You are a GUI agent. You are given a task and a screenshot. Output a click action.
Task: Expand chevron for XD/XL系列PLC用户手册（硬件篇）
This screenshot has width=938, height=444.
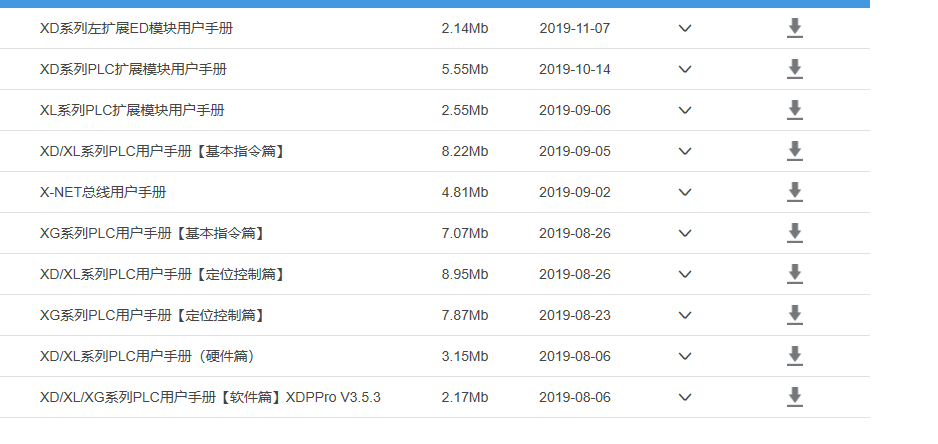(685, 356)
